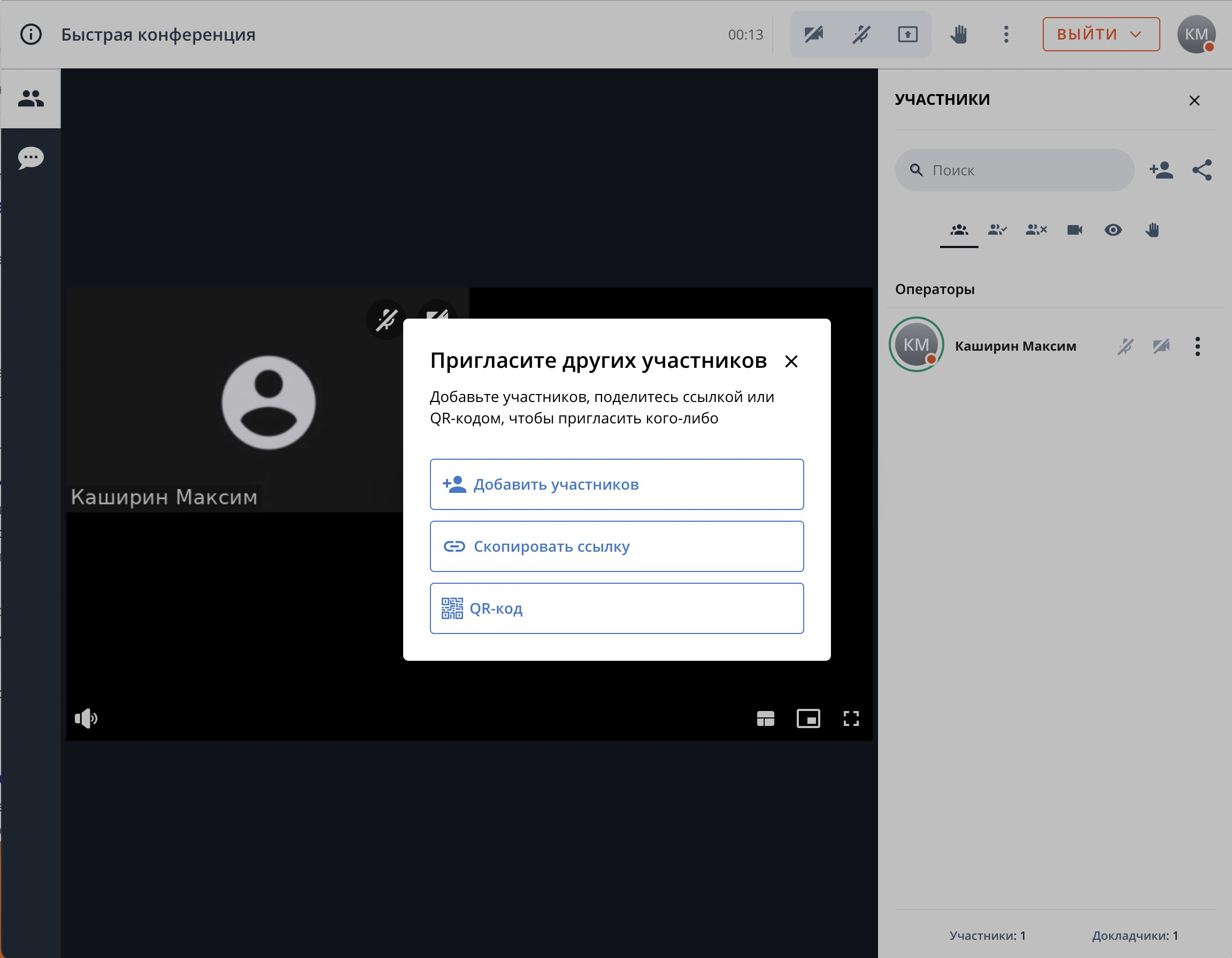Close the УЧАСТНИКИ panel
The width and height of the screenshot is (1232, 958).
(x=1194, y=101)
